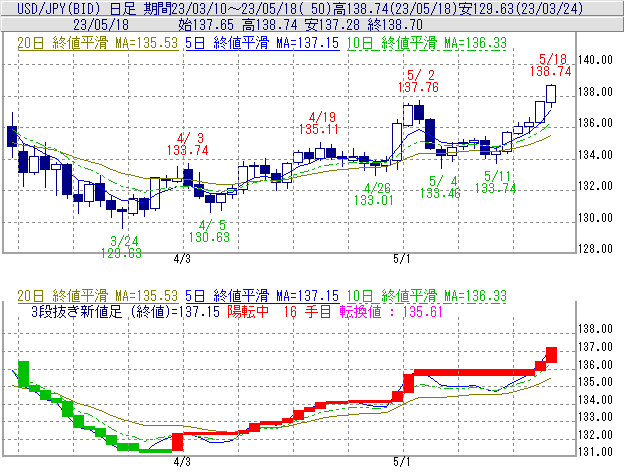Click the 128.00 price axis label
624x475 pixels.
(595, 249)
